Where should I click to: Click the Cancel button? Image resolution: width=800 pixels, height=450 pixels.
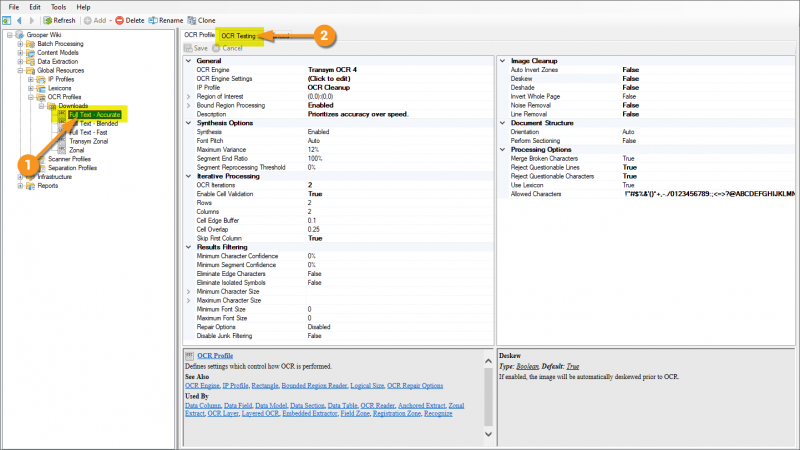pos(228,48)
